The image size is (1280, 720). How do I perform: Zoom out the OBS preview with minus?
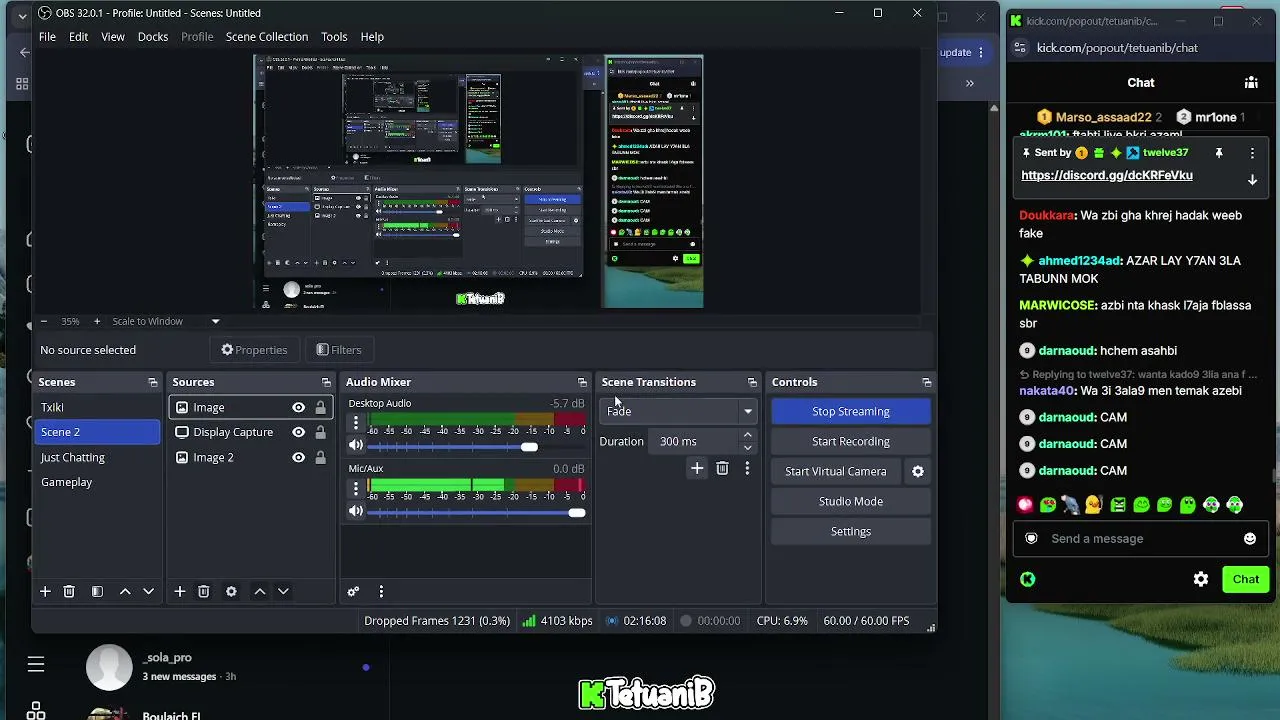coord(44,321)
